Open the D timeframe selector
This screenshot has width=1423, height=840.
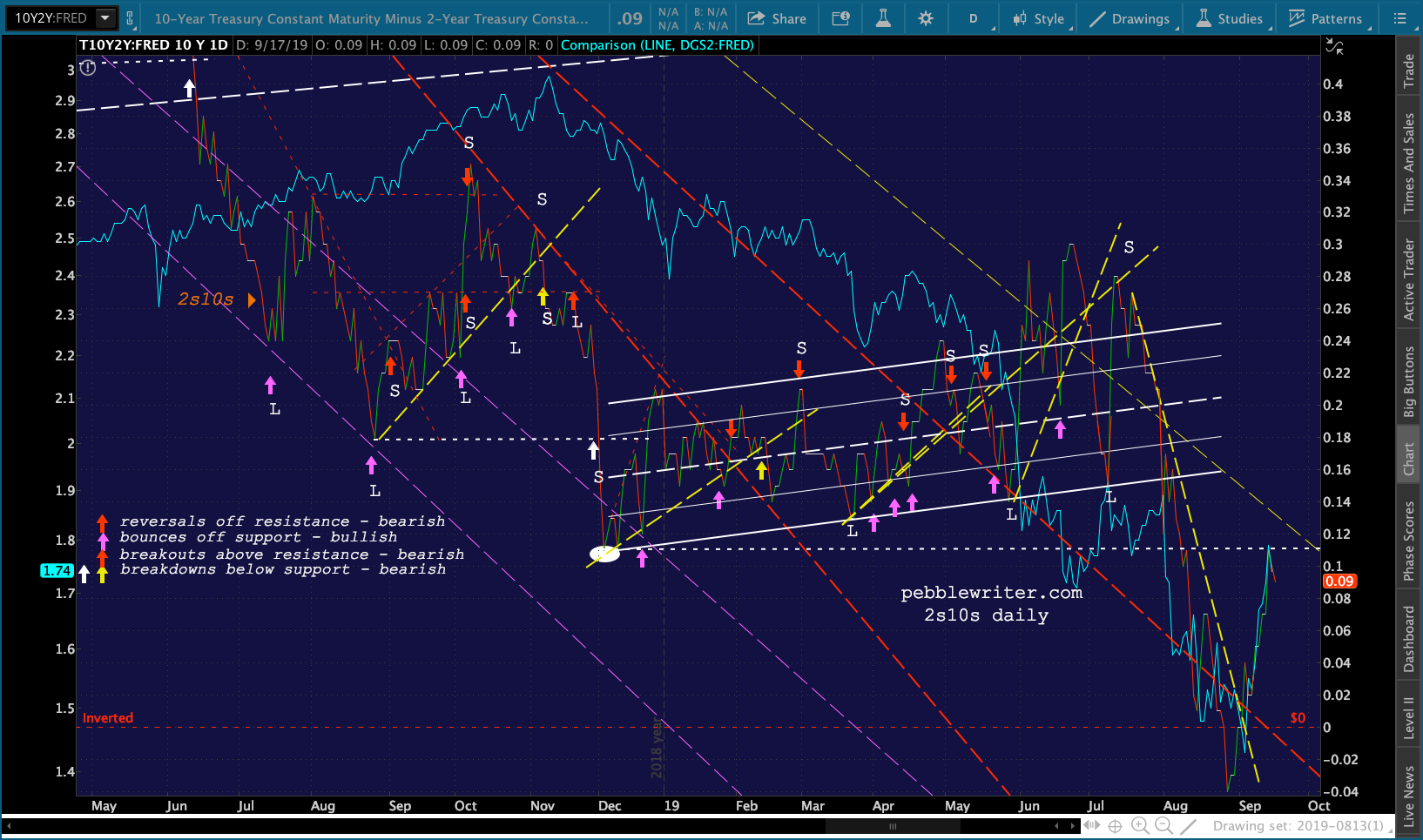point(974,18)
